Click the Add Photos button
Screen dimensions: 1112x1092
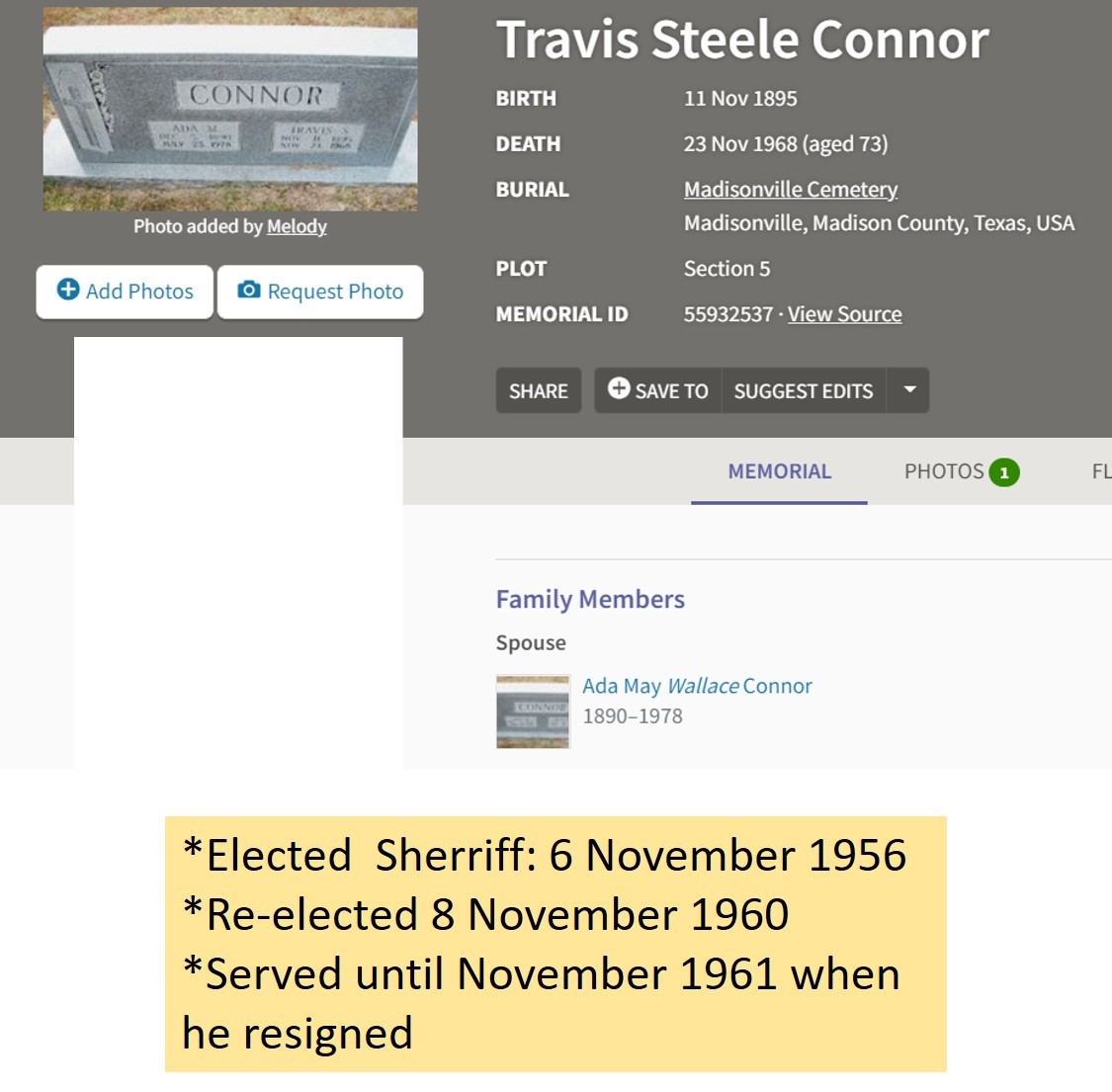(125, 292)
